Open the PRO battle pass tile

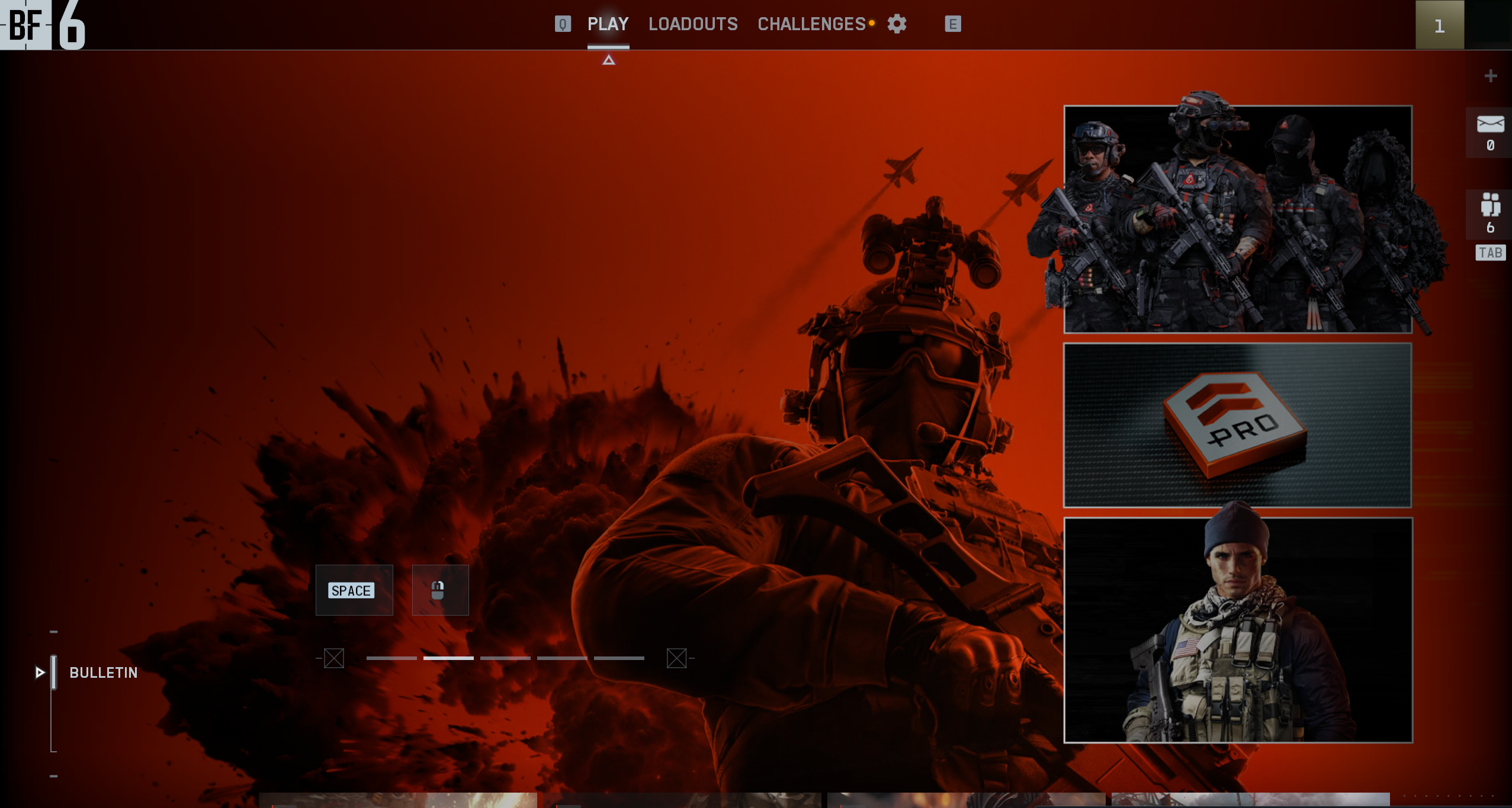[x=1238, y=425]
